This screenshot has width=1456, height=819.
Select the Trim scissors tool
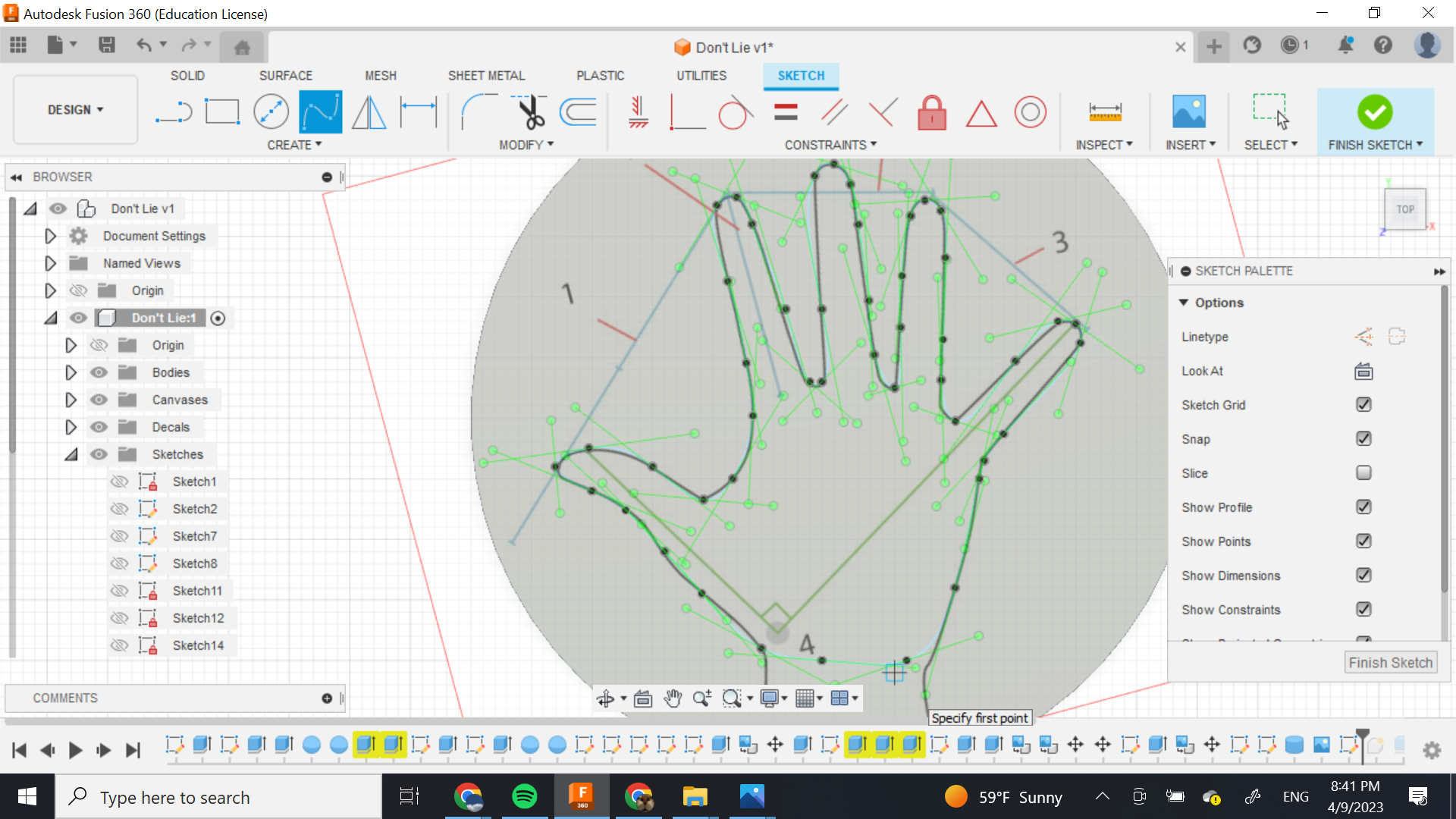(530, 112)
